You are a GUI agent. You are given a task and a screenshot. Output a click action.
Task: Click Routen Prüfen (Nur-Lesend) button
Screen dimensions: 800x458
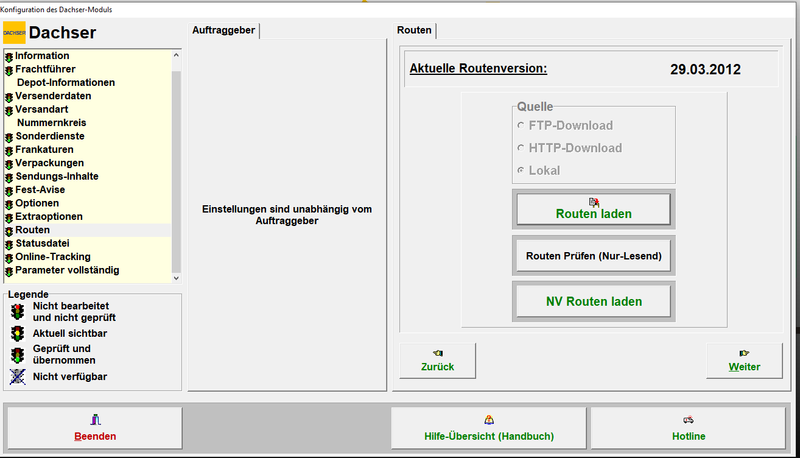tap(593, 255)
